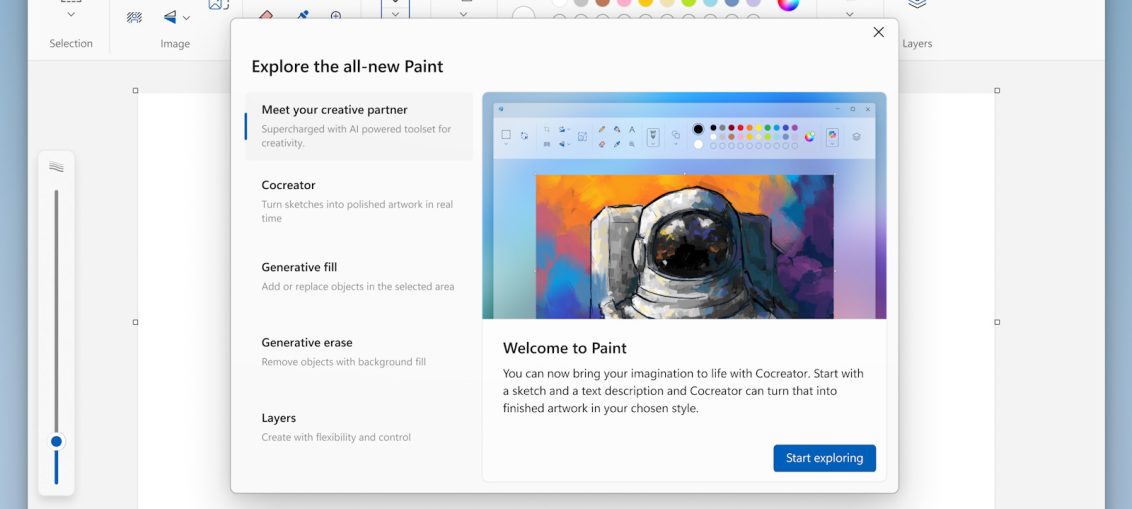Select the Cocreator item in list
This screenshot has width=1132, height=509.
(x=359, y=201)
